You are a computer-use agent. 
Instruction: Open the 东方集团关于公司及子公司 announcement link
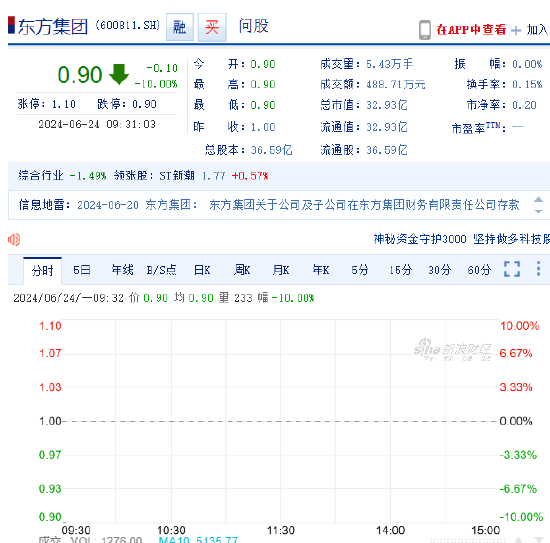pyautogui.click(x=364, y=205)
